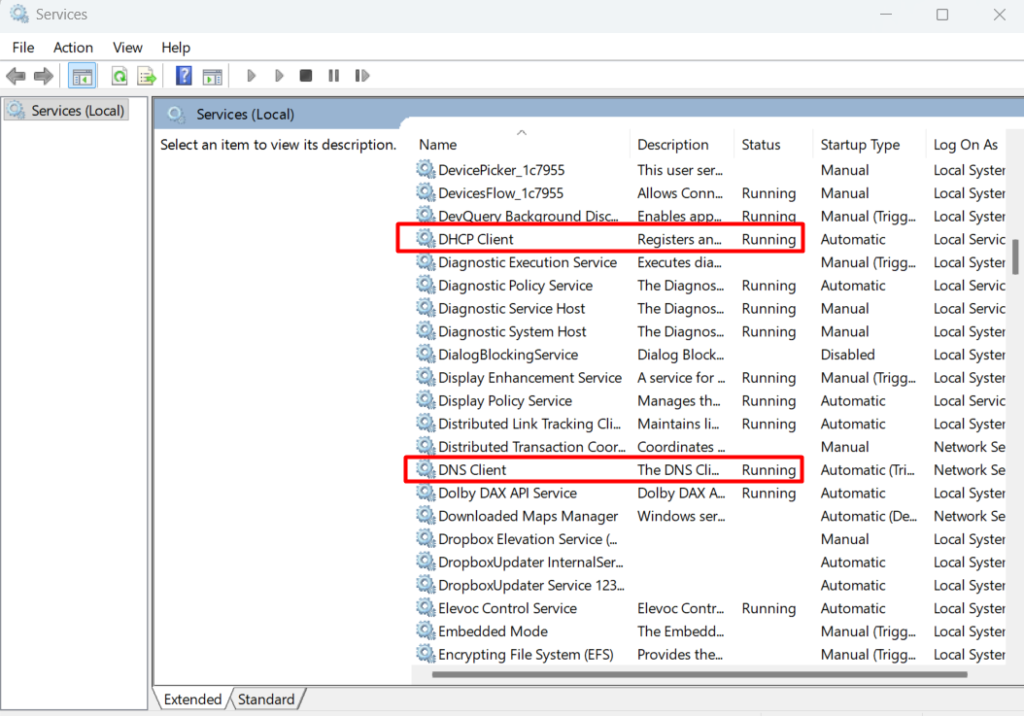Toggle the Show/Hide Action Pane button

[x=212, y=76]
